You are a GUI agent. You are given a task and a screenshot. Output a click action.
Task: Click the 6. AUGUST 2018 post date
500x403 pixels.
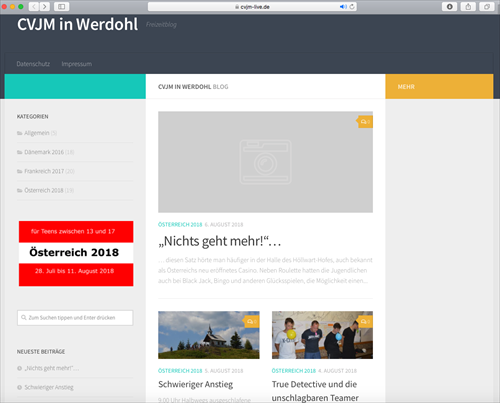tap(224, 225)
